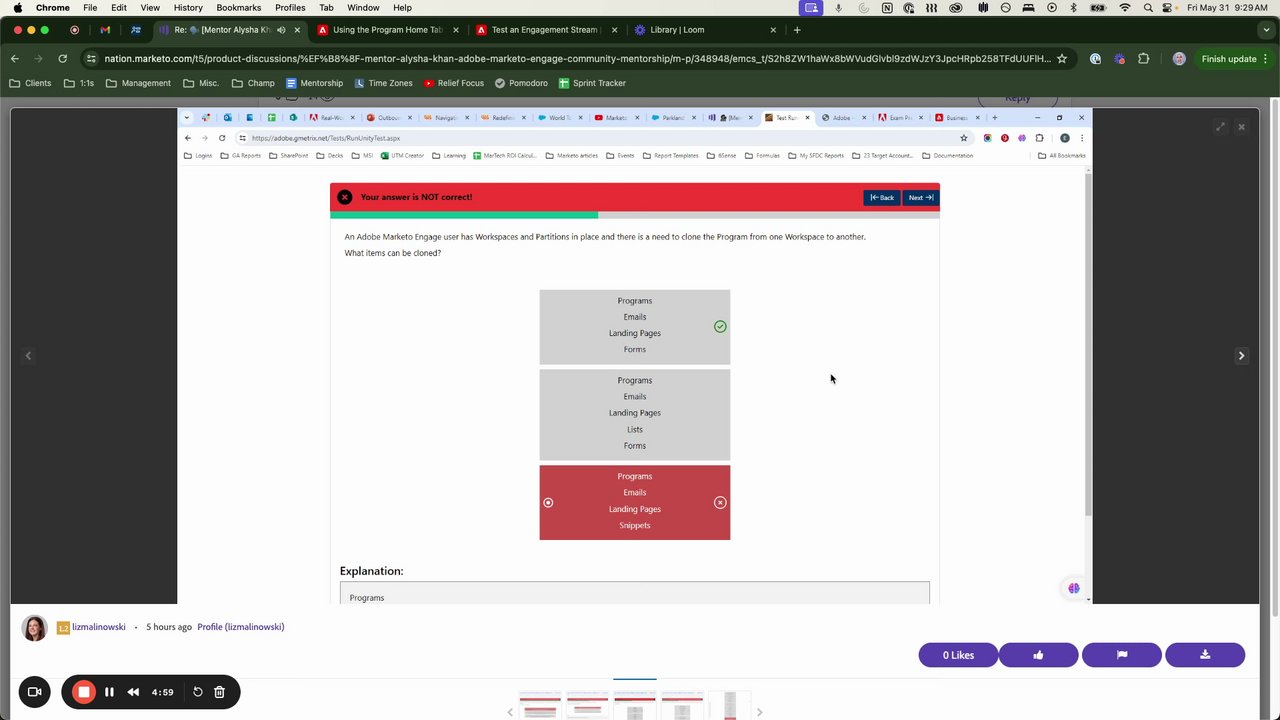
Task: Click the flag report button
Action: click(x=1121, y=655)
